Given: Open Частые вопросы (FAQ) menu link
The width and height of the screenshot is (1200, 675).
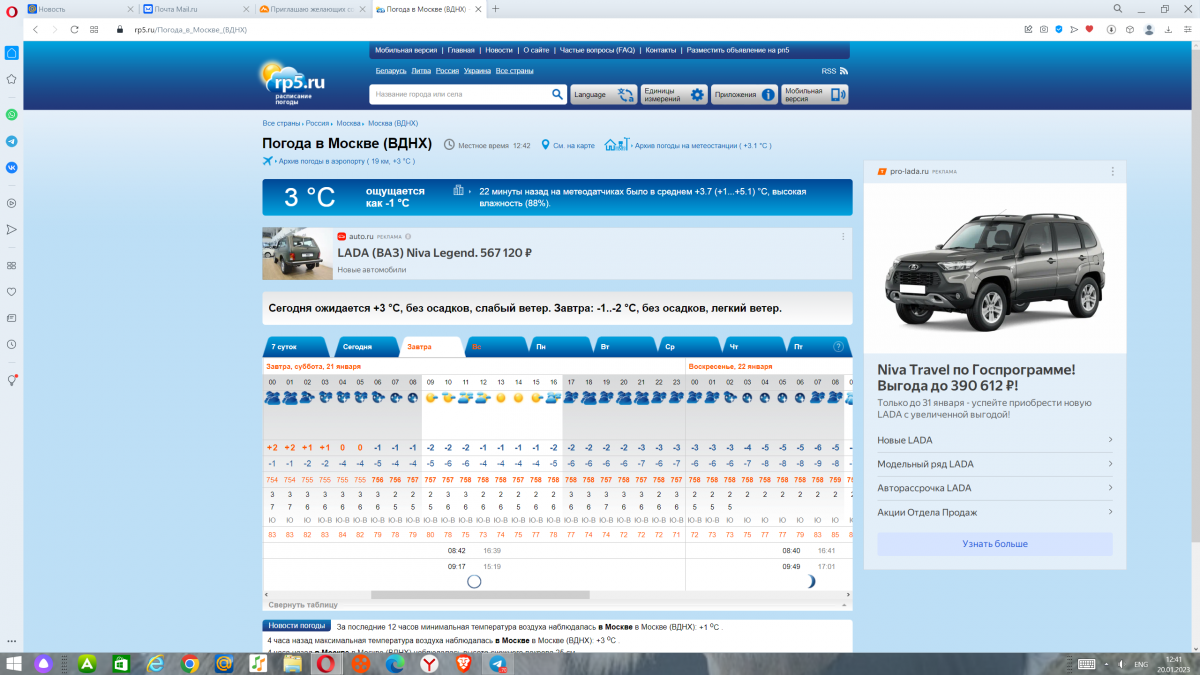Looking at the screenshot, I should tap(597, 50).
